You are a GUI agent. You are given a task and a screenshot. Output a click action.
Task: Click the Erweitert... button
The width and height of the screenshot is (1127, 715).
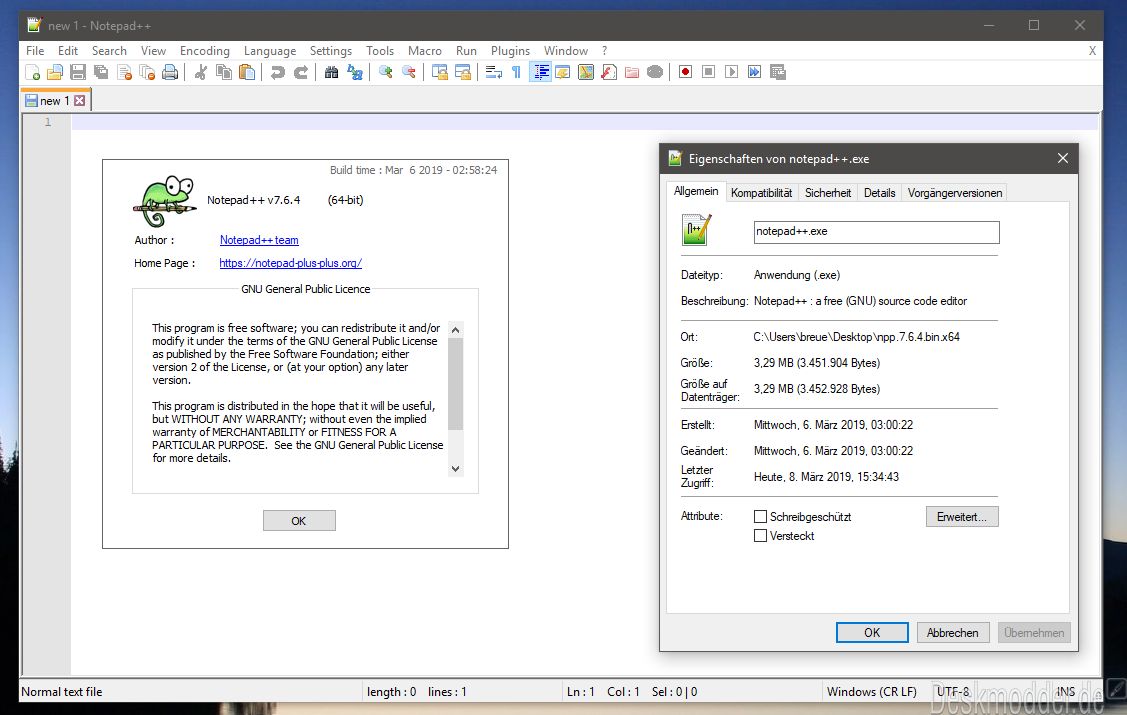click(x=962, y=517)
